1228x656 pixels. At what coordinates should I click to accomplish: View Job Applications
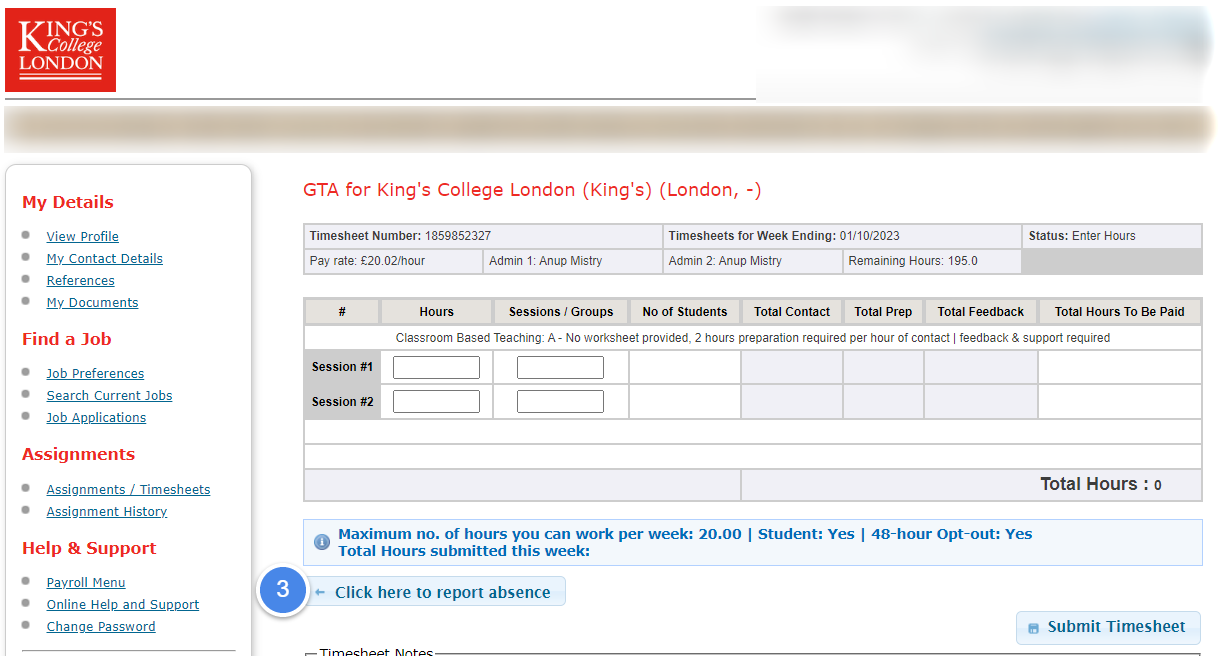click(x=96, y=417)
